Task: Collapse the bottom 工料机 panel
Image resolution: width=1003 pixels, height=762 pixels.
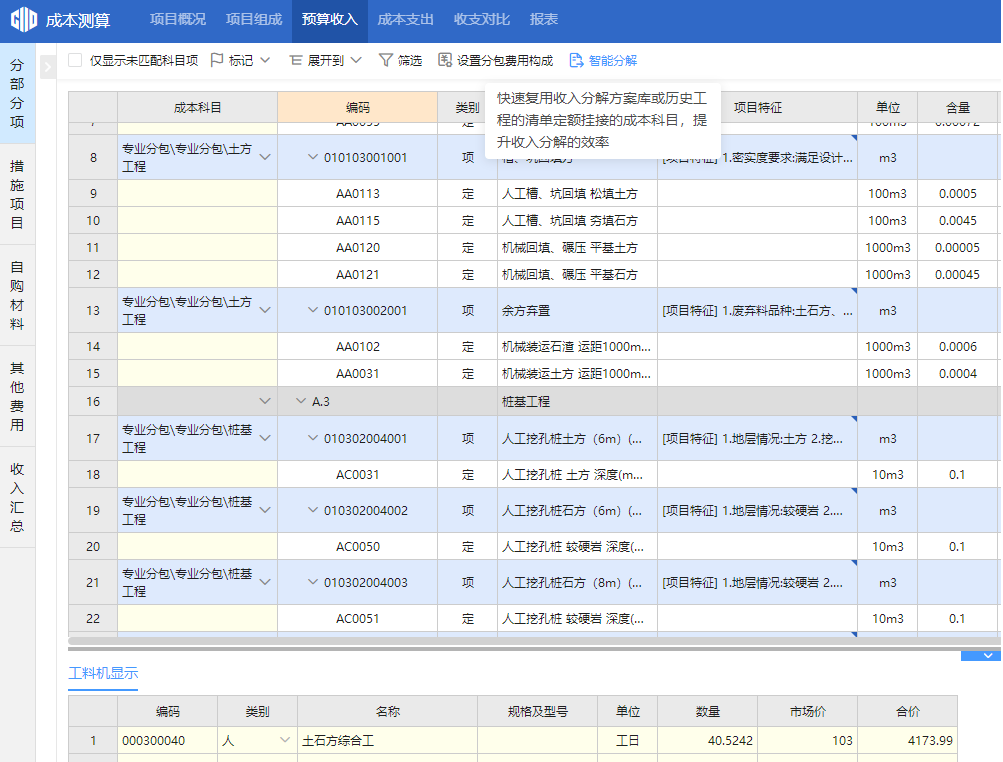Action: point(987,656)
